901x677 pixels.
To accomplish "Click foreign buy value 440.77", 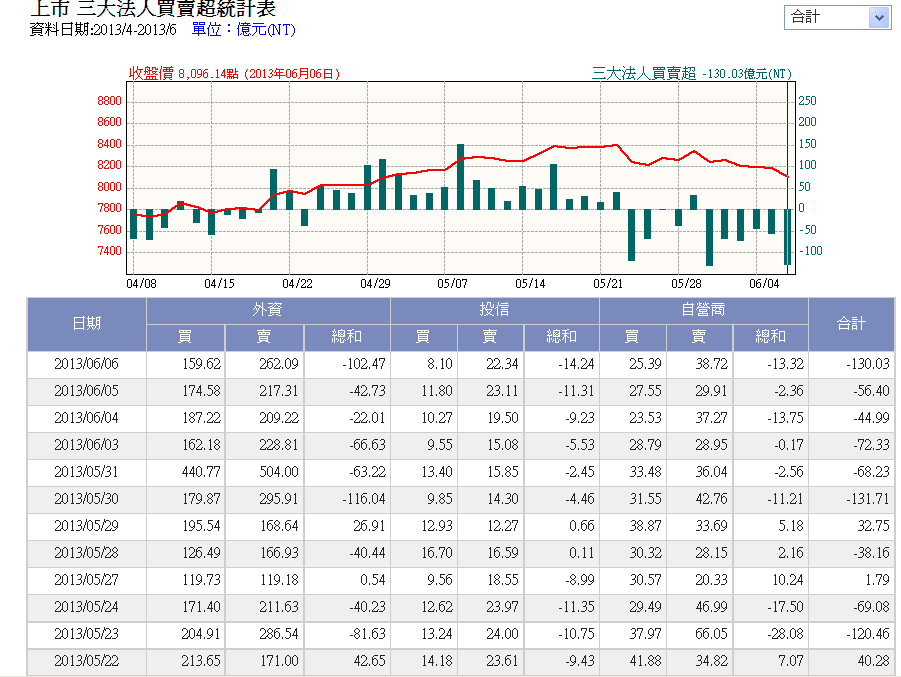I will [202, 472].
